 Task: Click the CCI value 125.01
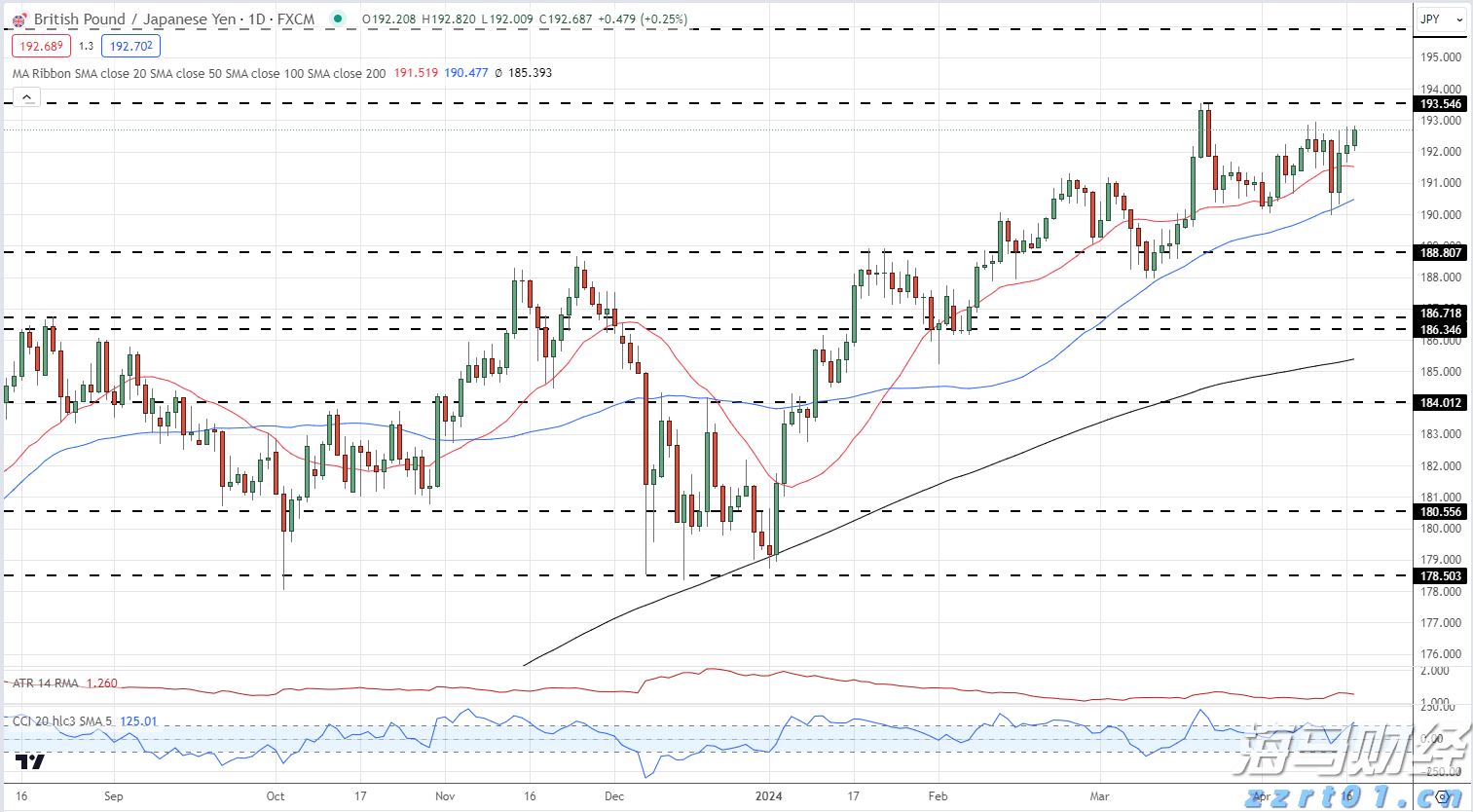pyautogui.click(x=139, y=721)
